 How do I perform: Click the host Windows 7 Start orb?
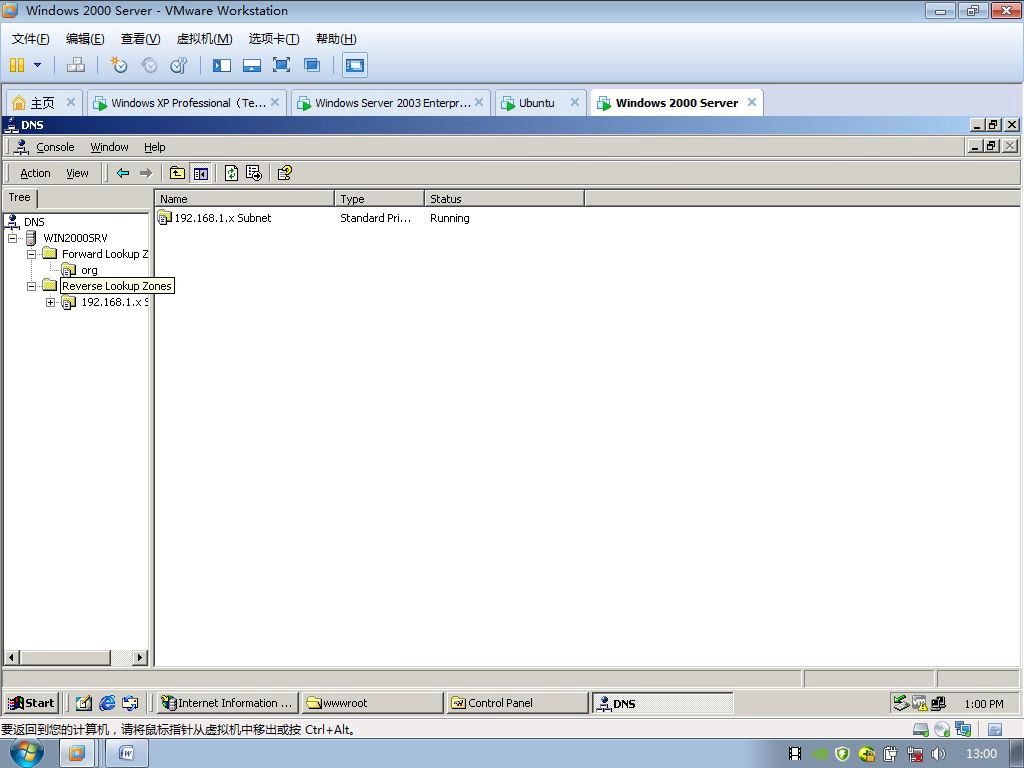[27, 753]
